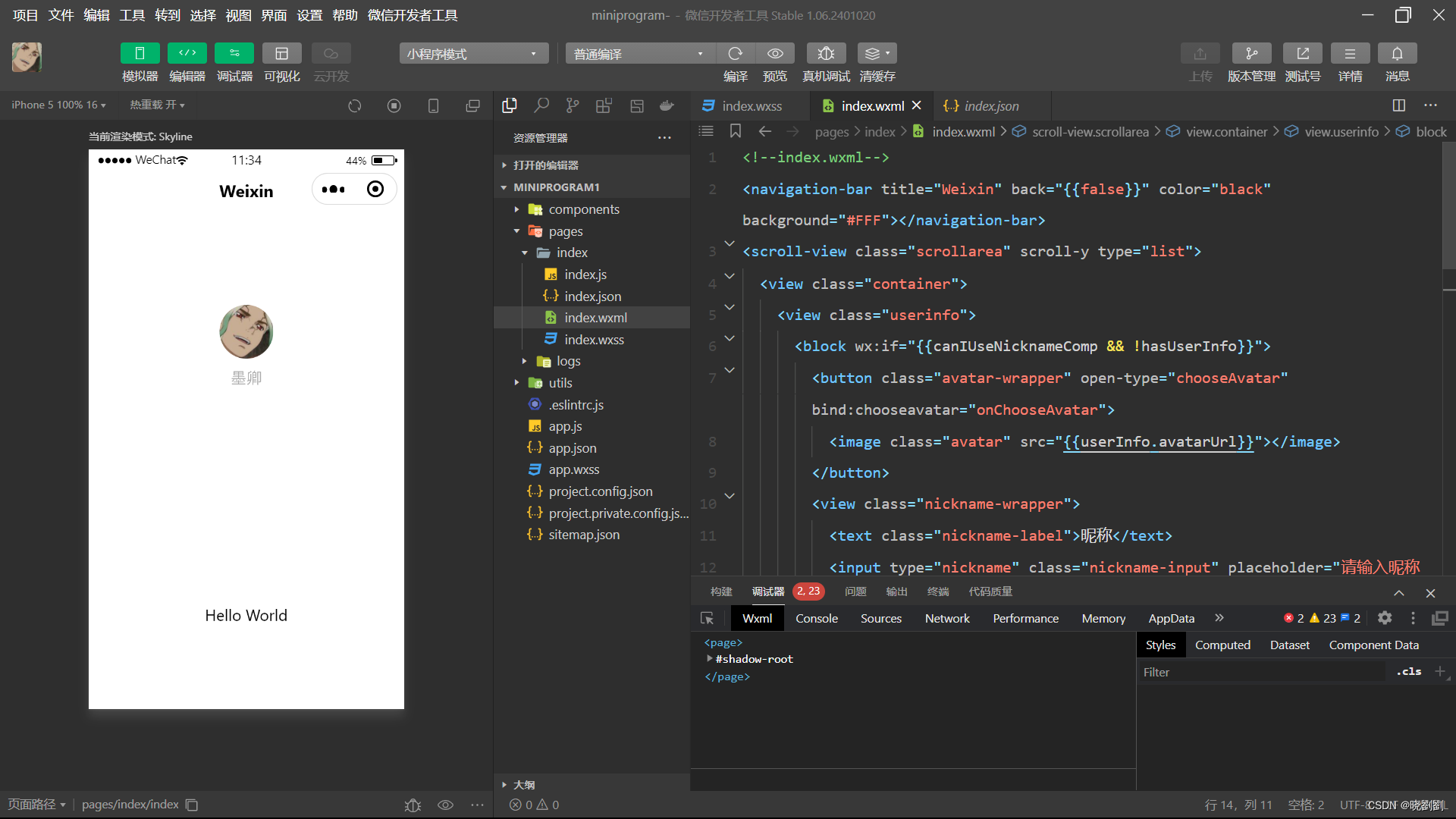Open Version Management (版本管理) icon
This screenshot has height=819, width=1456.
(x=1251, y=53)
